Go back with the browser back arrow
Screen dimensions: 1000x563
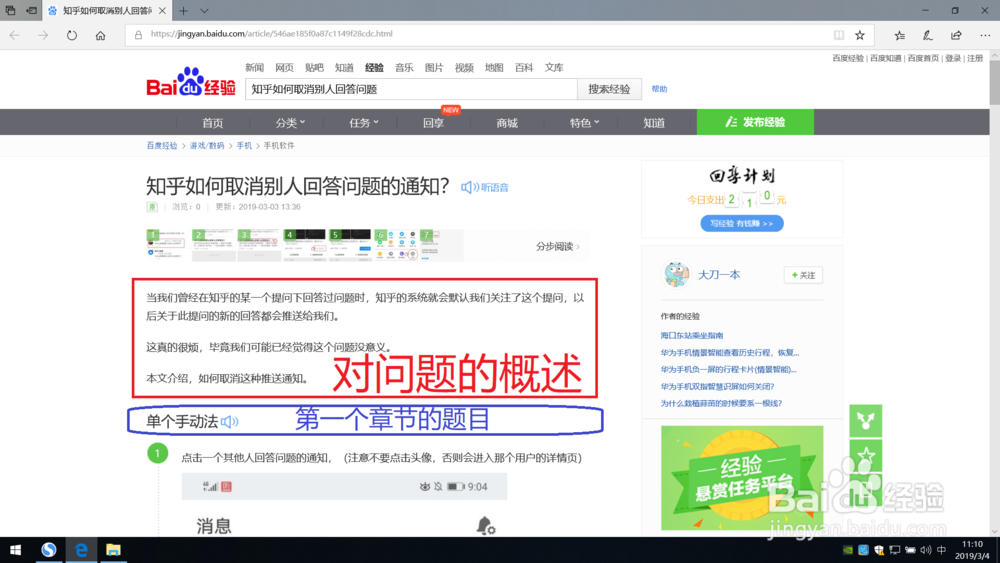tap(15, 35)
